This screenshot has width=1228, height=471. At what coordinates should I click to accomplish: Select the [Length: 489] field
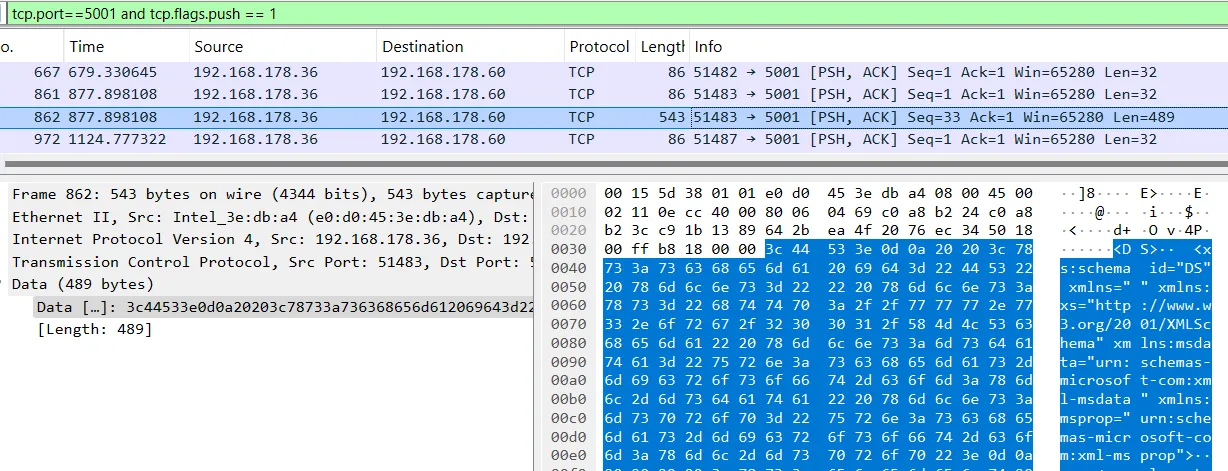[x=94, y=329]
